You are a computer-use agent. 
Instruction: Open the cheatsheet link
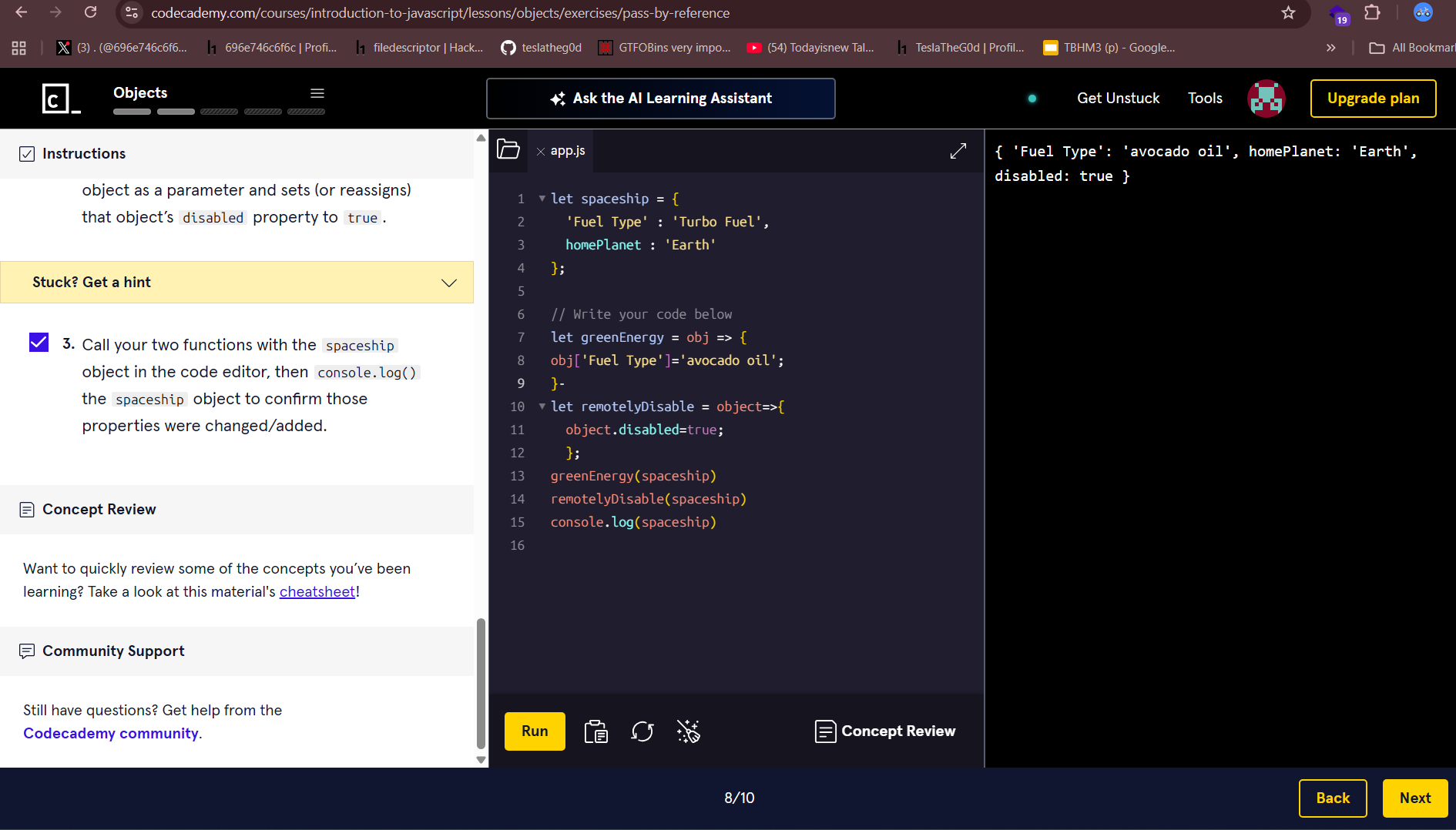coord(317,592)
